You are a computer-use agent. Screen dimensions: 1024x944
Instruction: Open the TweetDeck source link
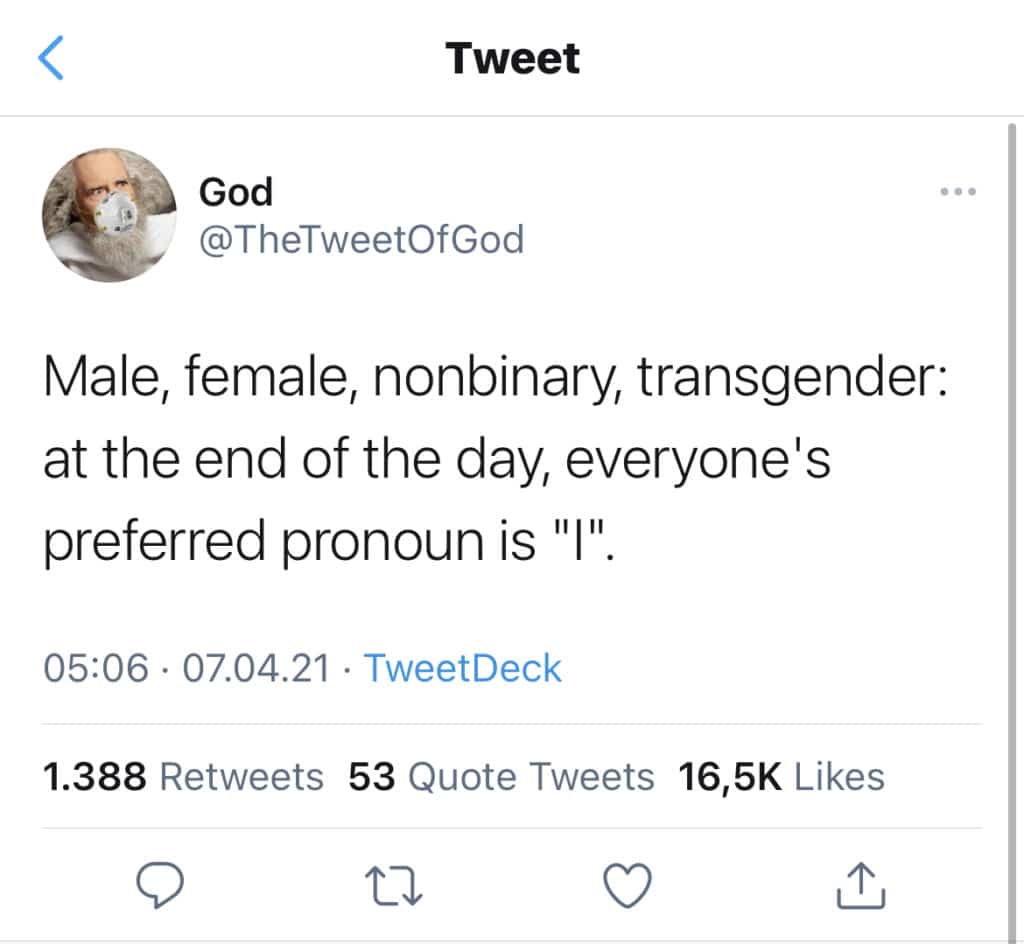tap(463, 668)
